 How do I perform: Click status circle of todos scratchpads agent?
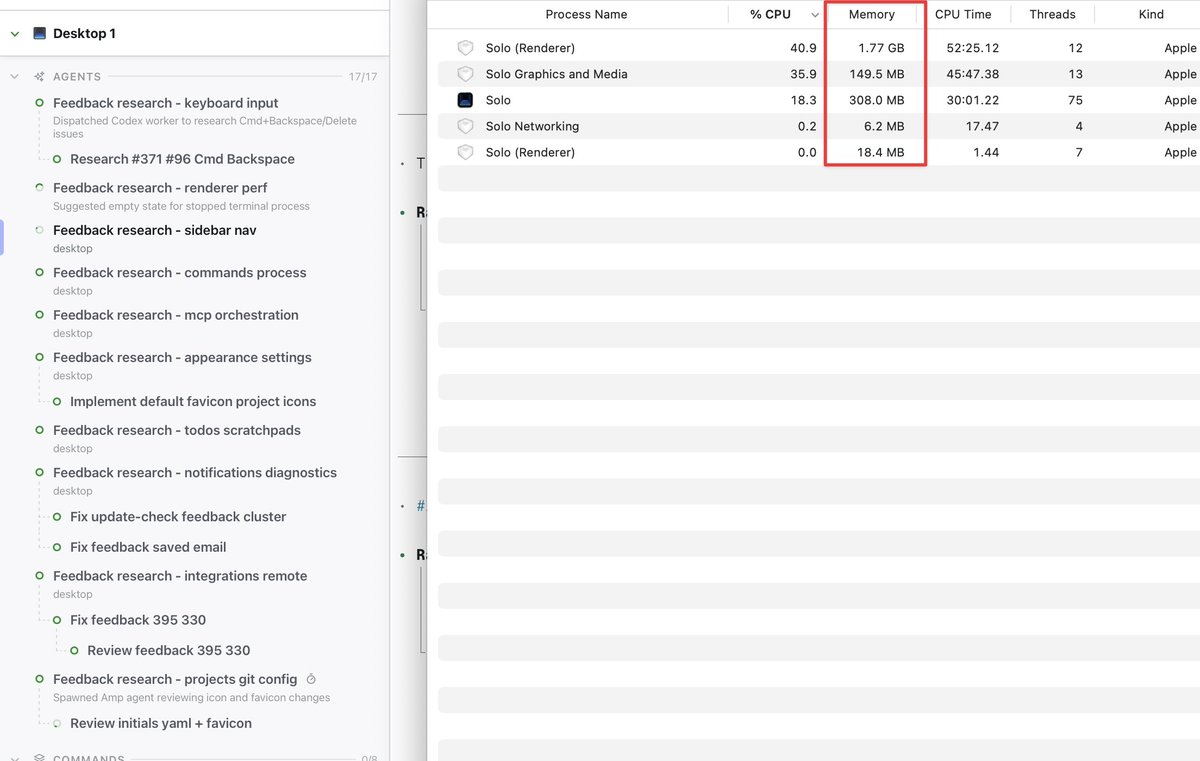40,430
